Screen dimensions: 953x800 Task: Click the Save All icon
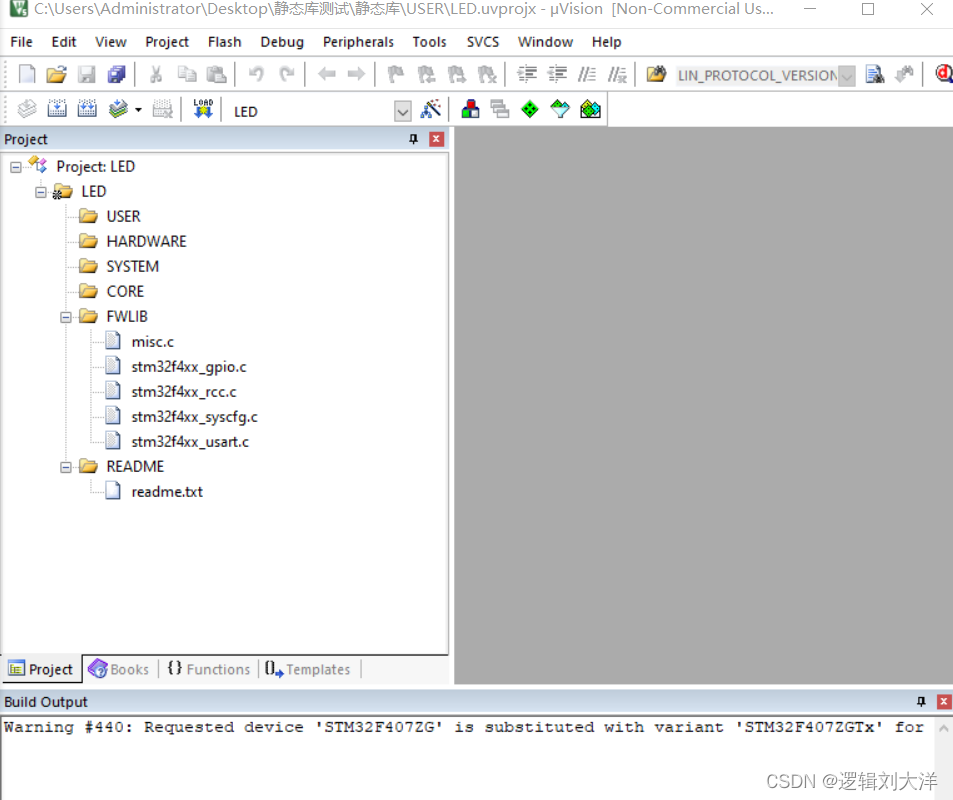coord(116,74)
